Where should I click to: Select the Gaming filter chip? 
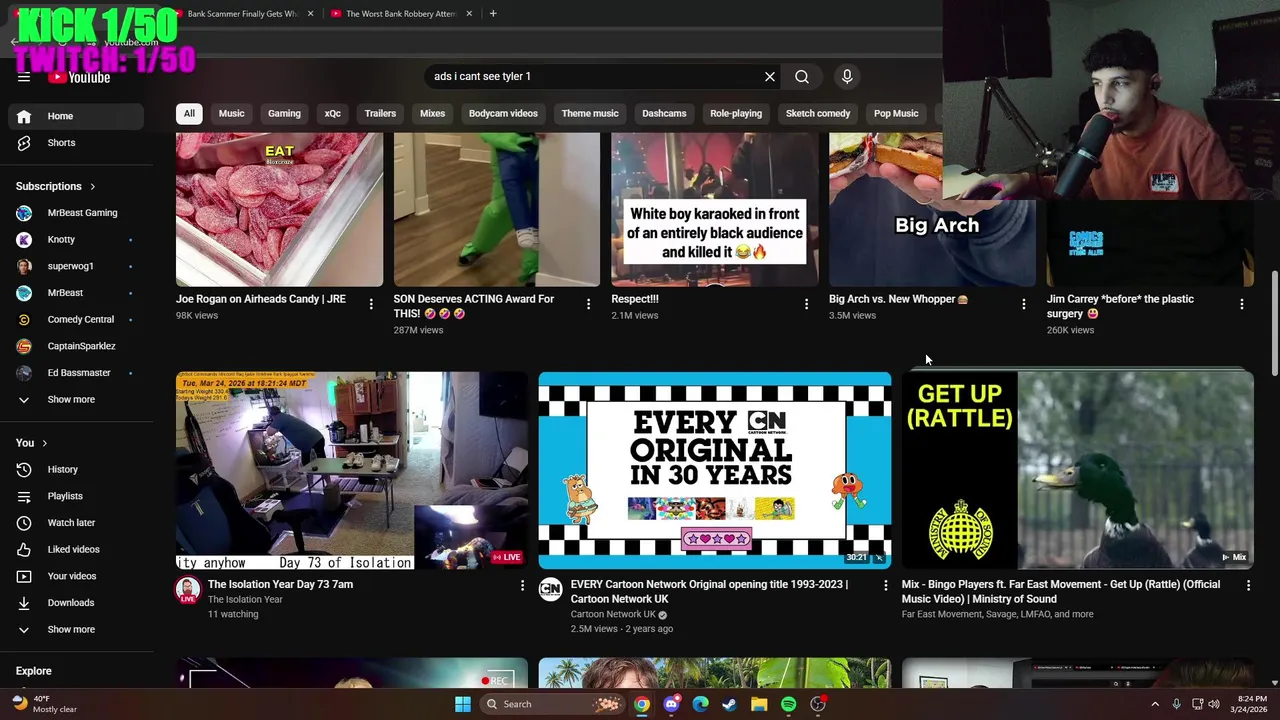click(x=284, y=113)
